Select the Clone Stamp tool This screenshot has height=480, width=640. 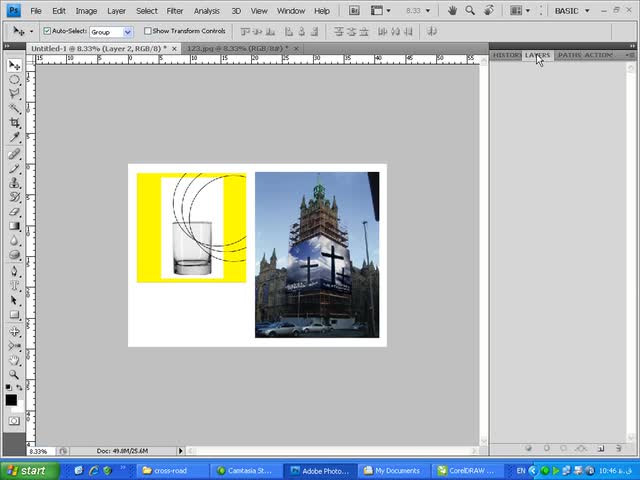tap(14, 182)
